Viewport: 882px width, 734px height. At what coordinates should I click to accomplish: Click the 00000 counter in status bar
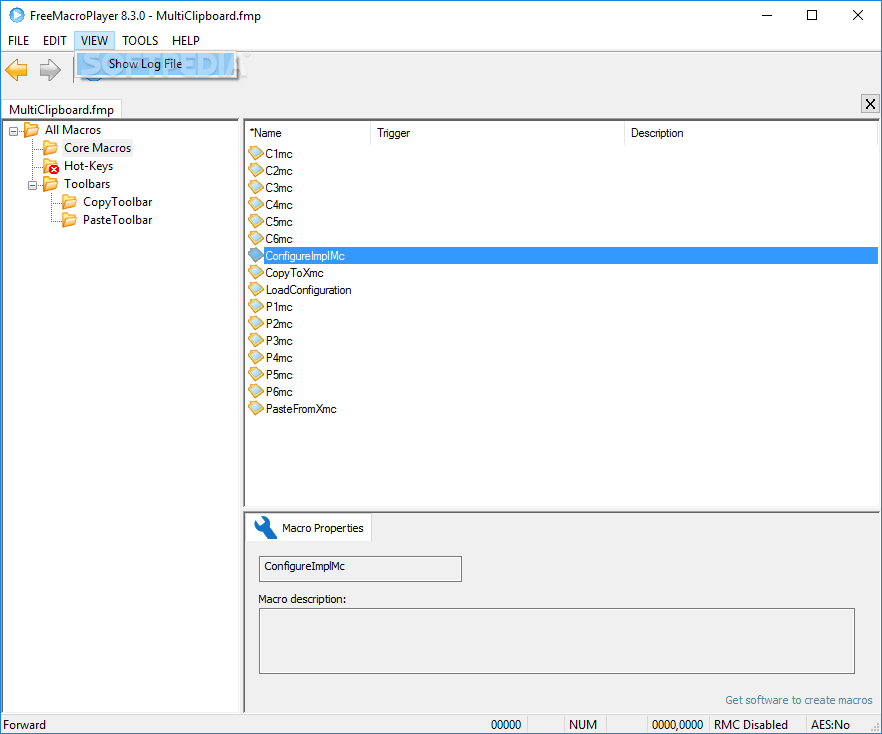(x=506, y=724)
